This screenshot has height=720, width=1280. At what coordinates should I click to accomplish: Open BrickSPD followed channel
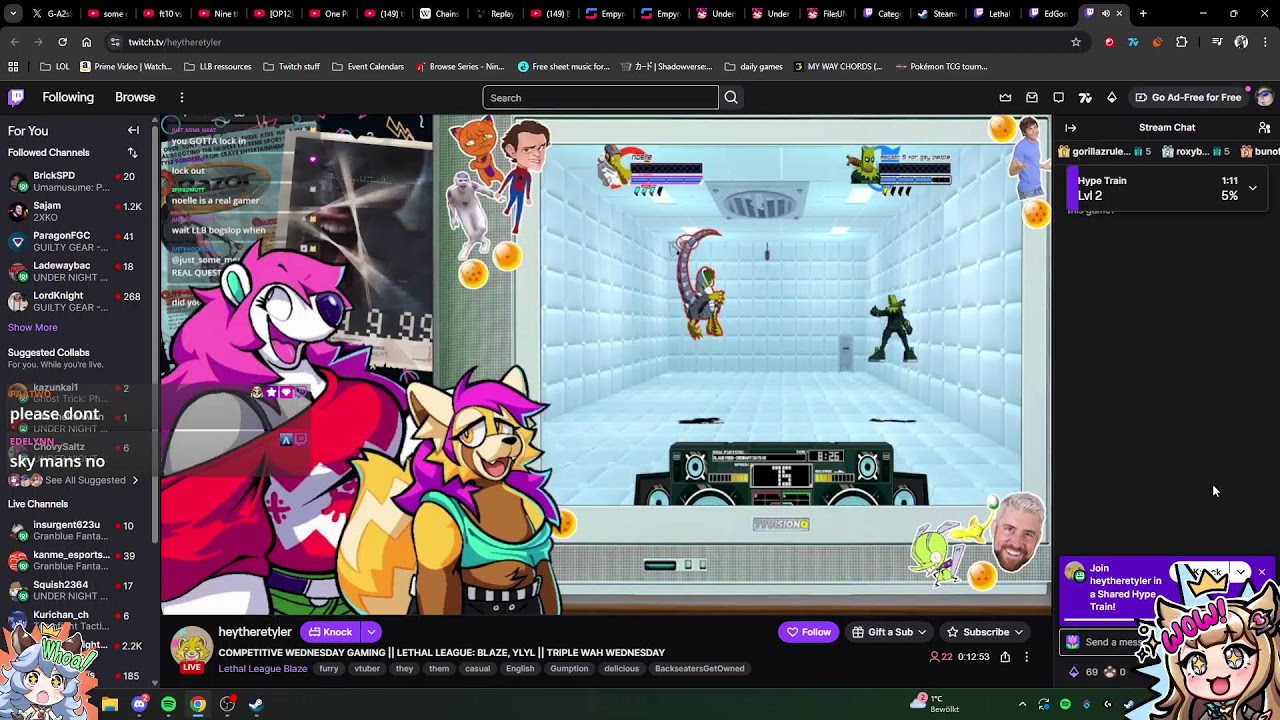(80, 181)
